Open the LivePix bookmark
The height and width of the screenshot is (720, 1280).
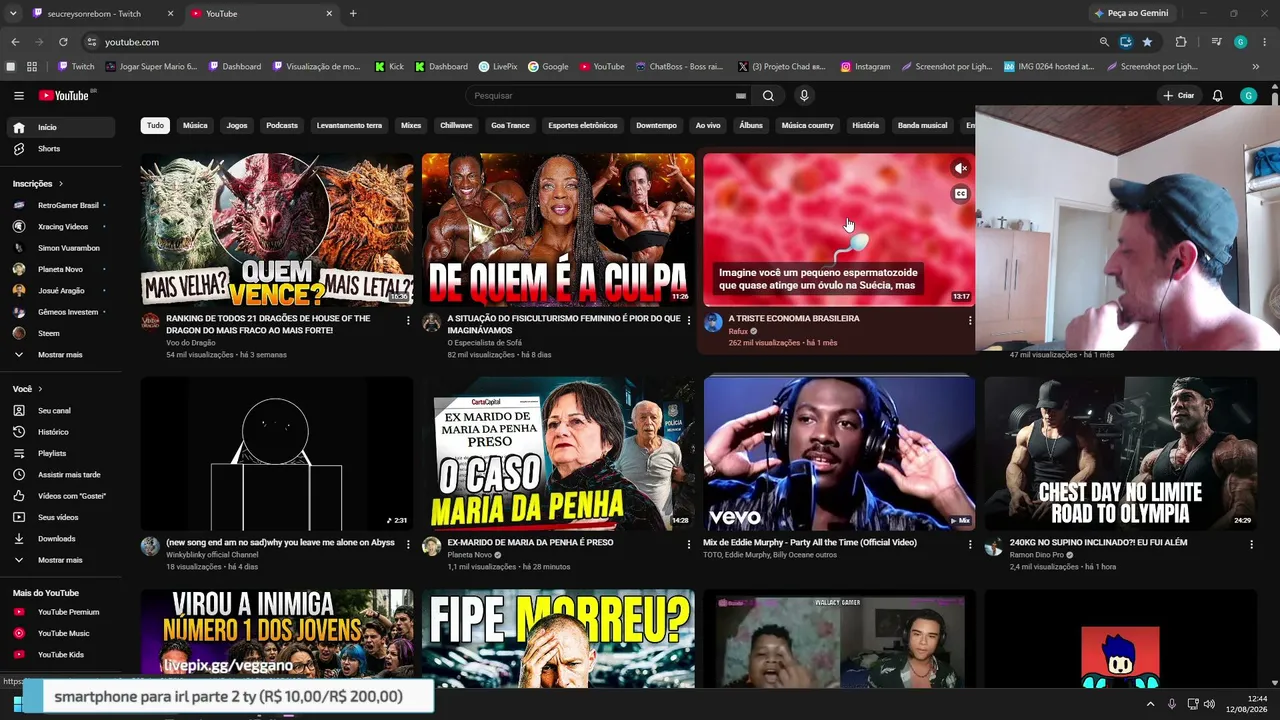coord(498,67)
